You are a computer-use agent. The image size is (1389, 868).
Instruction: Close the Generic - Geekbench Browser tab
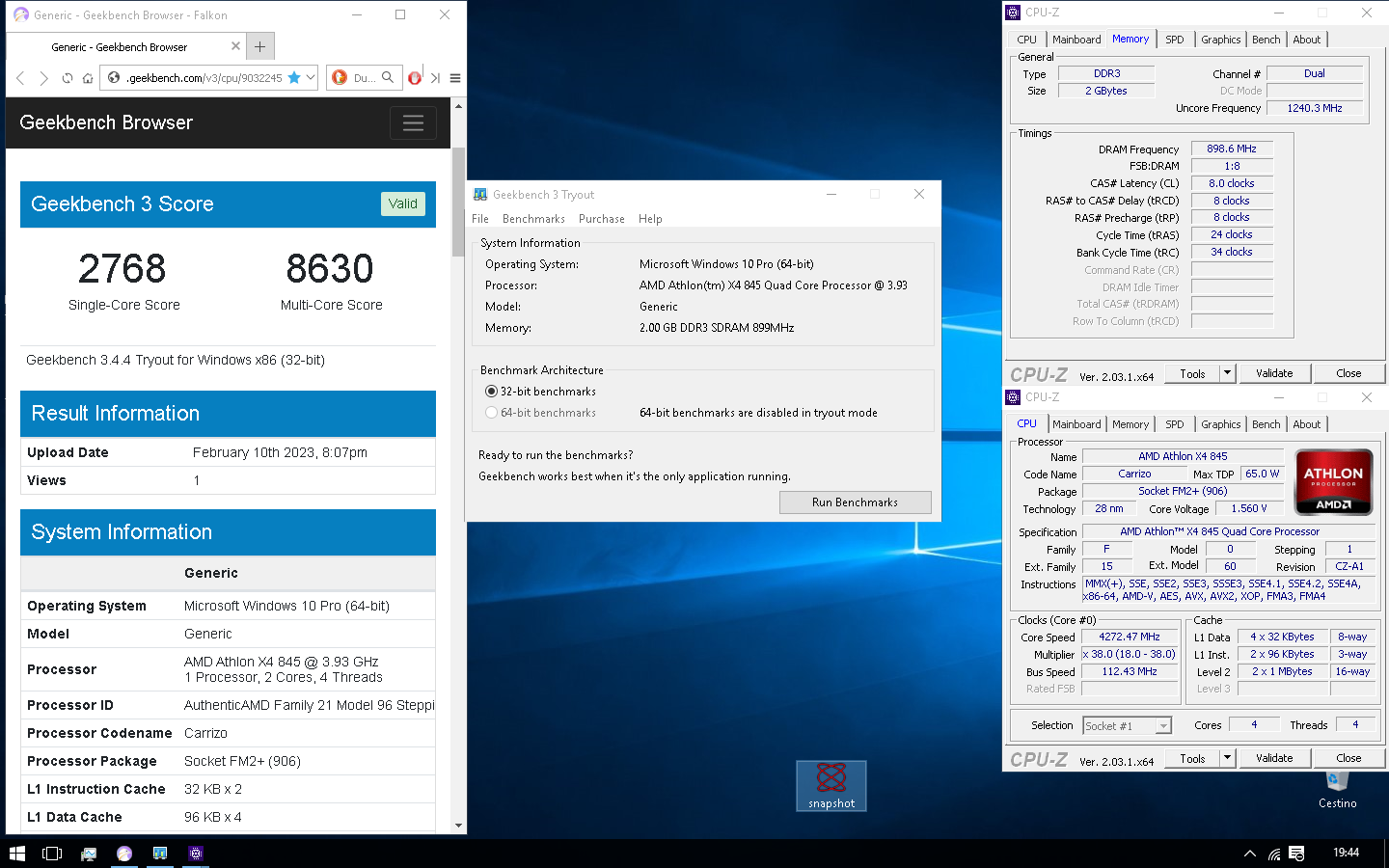235,45
